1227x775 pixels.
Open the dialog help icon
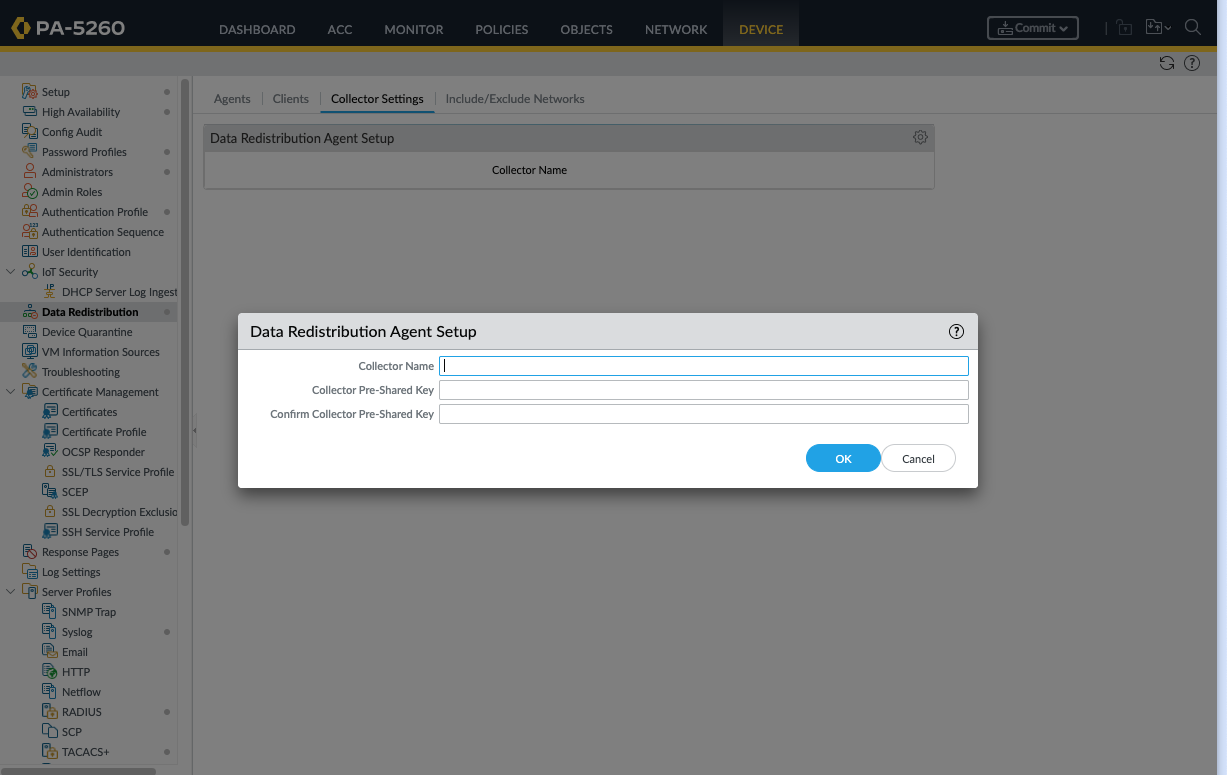click(956, 331)
